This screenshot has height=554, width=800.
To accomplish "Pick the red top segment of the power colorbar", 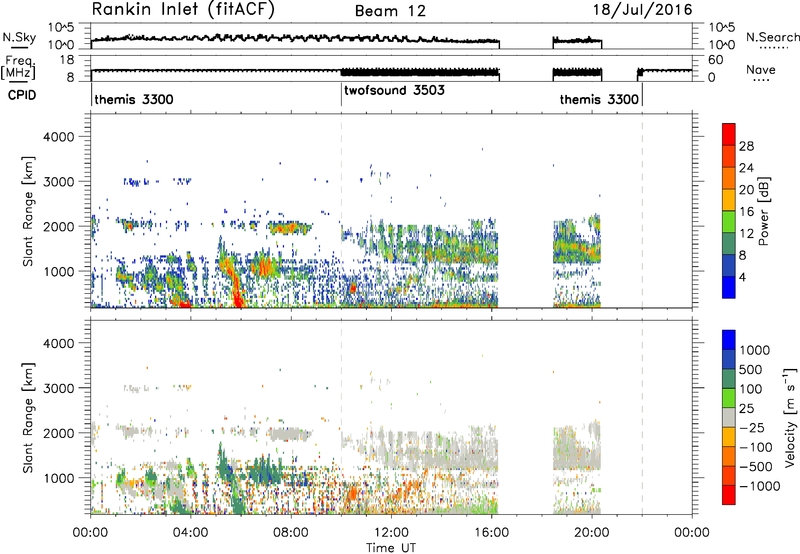I will coord(729,135).
